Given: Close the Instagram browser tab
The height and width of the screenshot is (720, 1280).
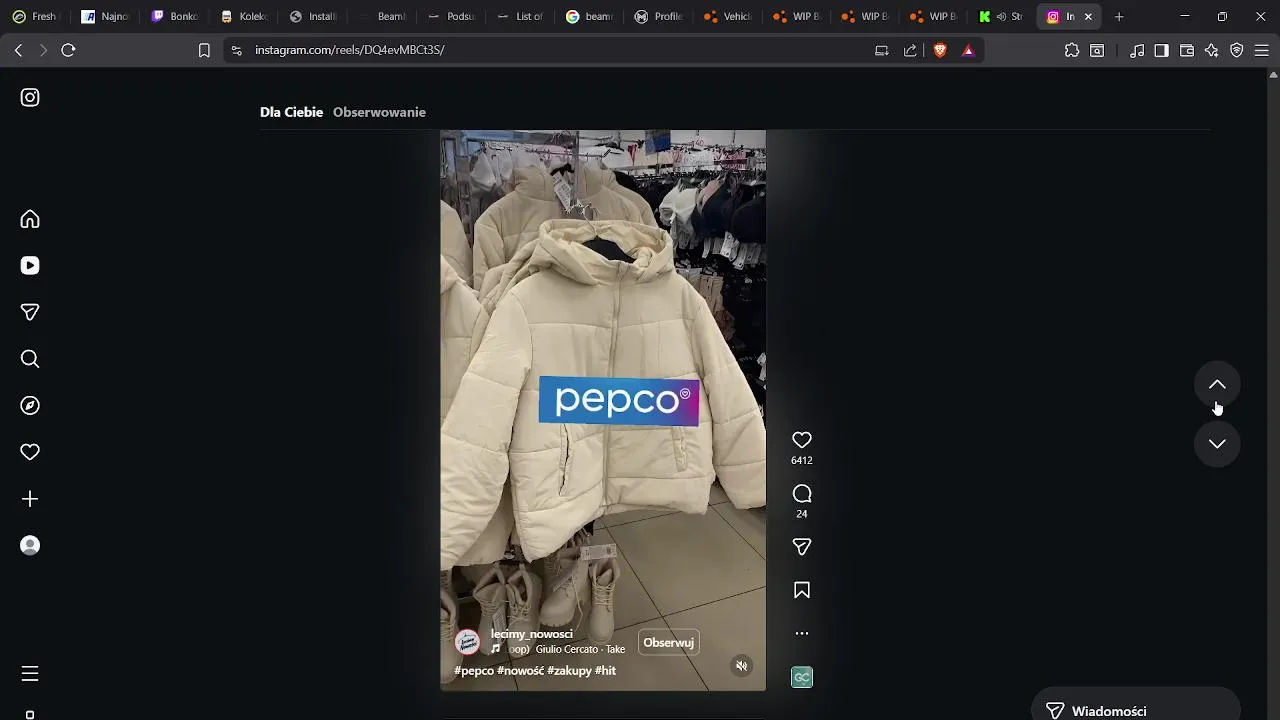Looking at the screenshot, I should [1088, 17].
